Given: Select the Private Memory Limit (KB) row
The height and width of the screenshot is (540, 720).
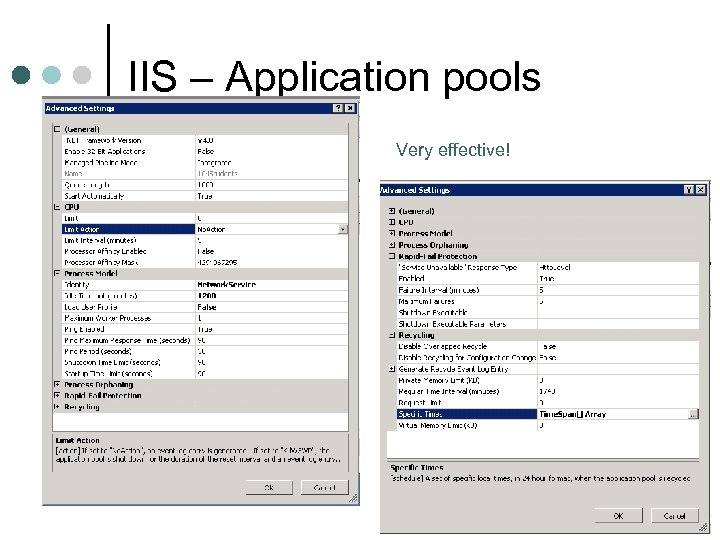Looking at the screenshot, I should coord(548,380).
